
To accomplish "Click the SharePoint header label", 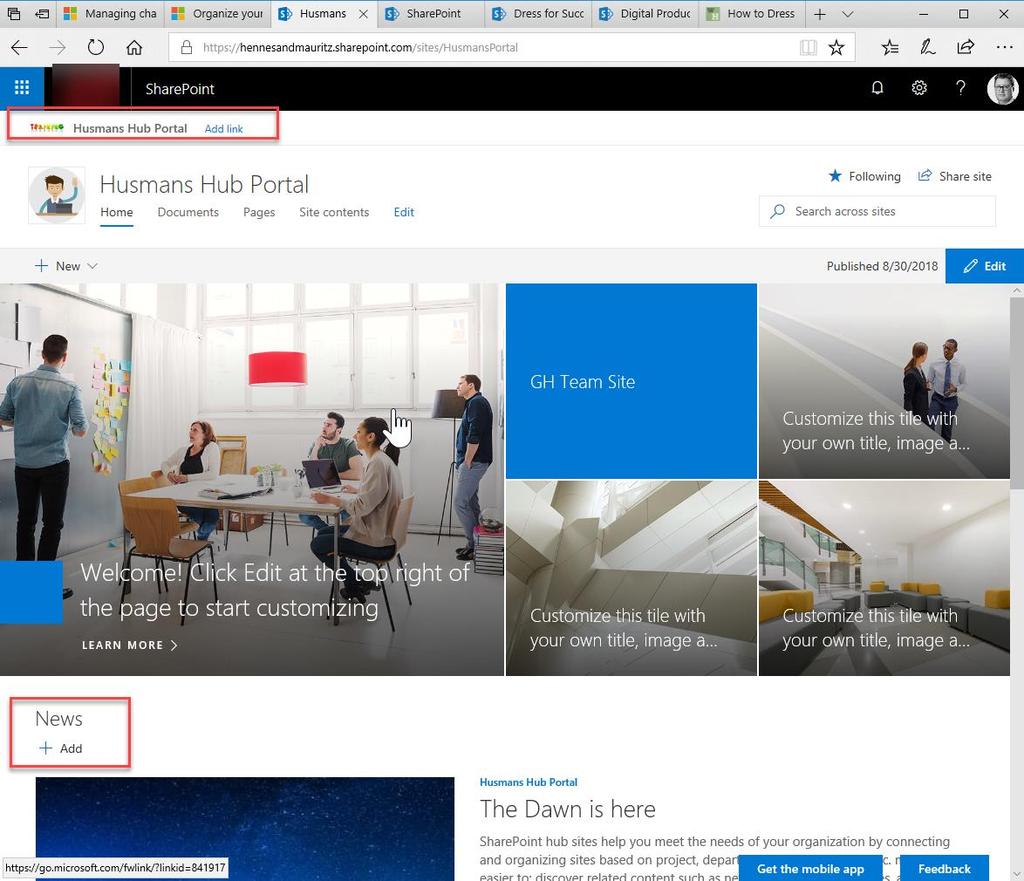I will coord(180,89).
